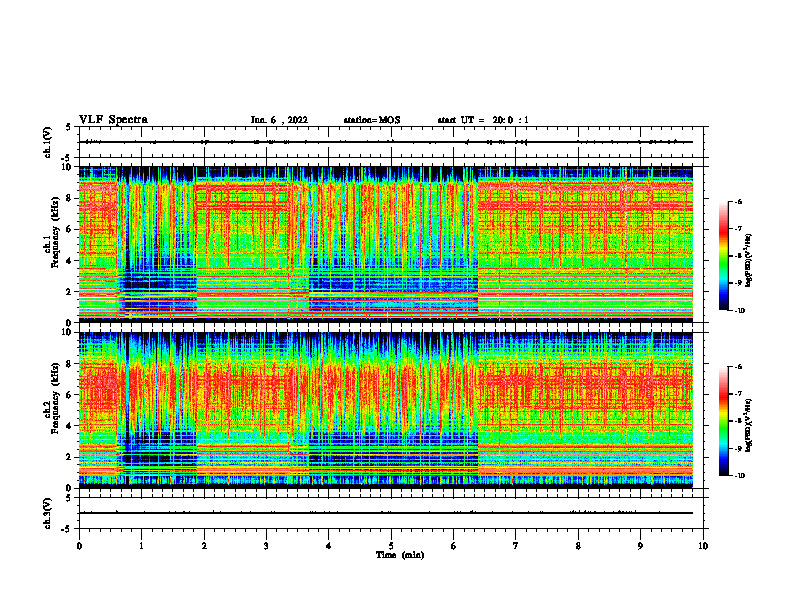Click the ch.2 colorbar "-10" tick label
The height and width of the screenshot is (612, 792).
pos(740,476)
